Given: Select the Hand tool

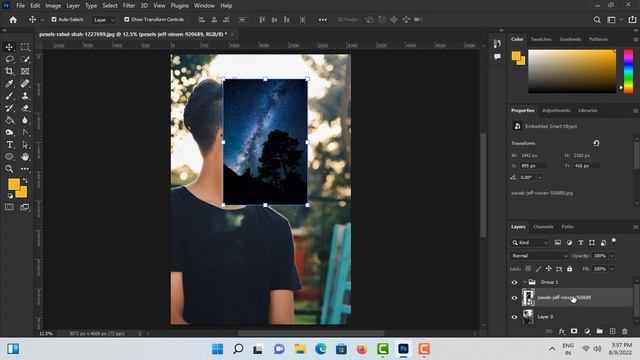Looking at the screenshot, I should [x=25, y=157].
